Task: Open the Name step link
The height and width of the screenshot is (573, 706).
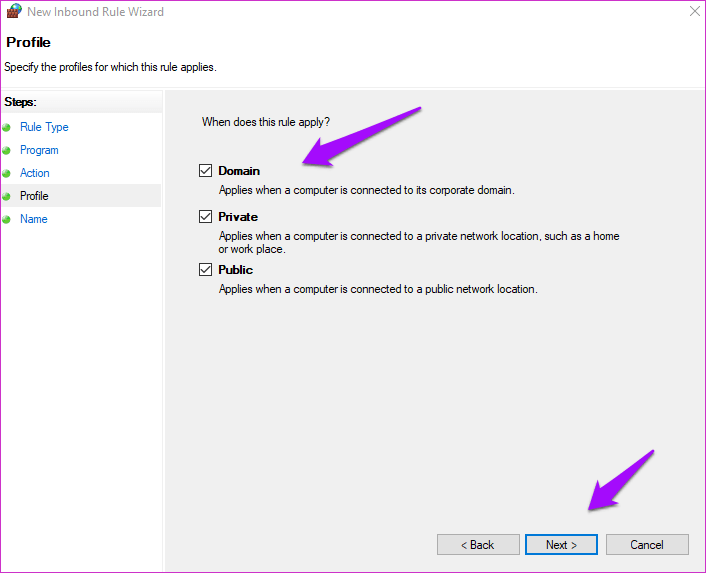Action: tap(34, 219)
